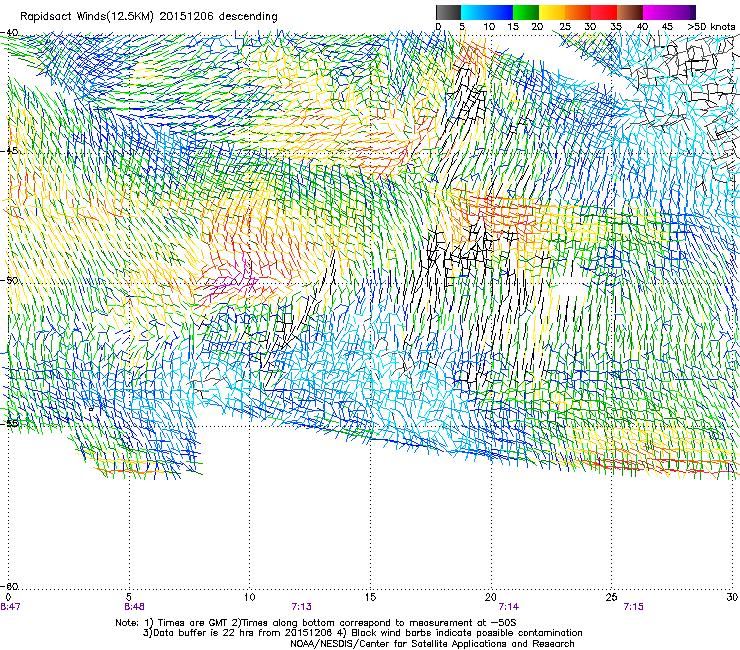740x650 pixels.
Task: Click the gray 0-5 knots legend segment
Action: click(448, 12)
